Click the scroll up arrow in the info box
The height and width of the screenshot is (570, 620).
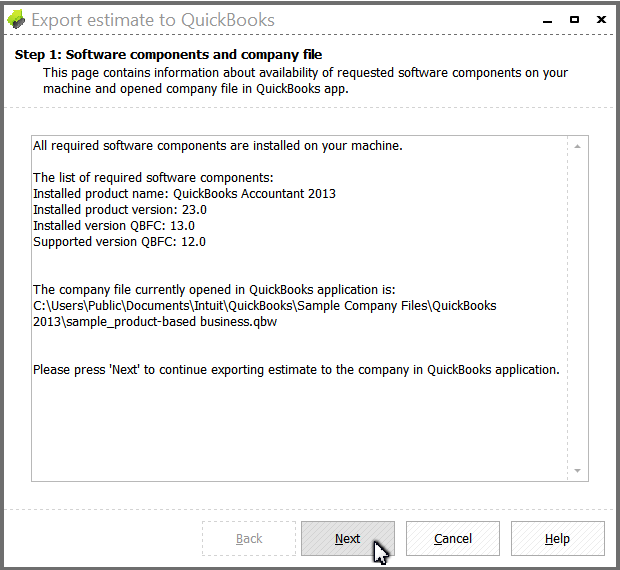pyautogui.click(x=577, y=147)
